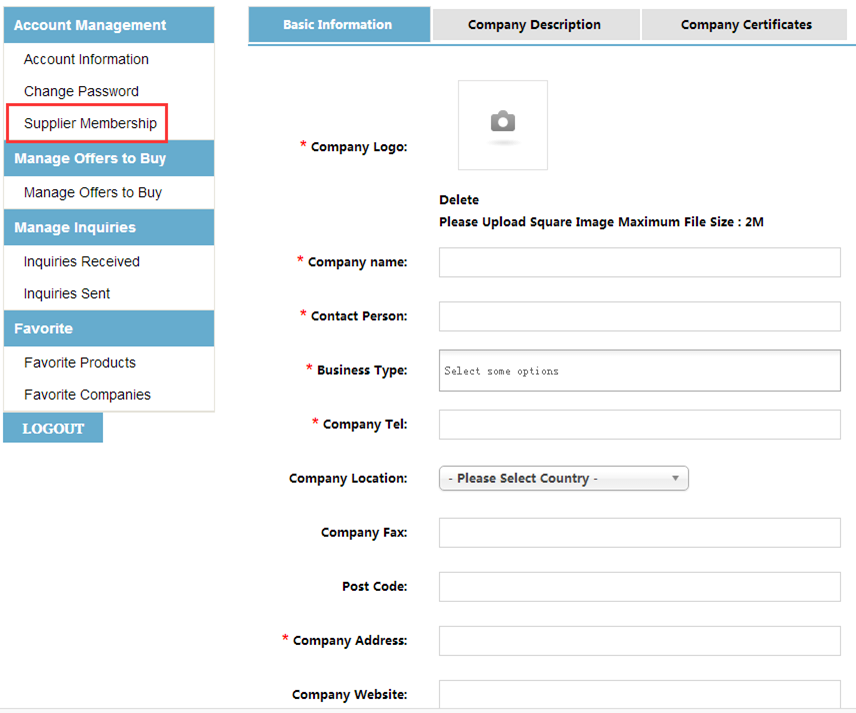Open Favorite Products
The height and width of the screenshot is (713, 856).
[80, 363]
